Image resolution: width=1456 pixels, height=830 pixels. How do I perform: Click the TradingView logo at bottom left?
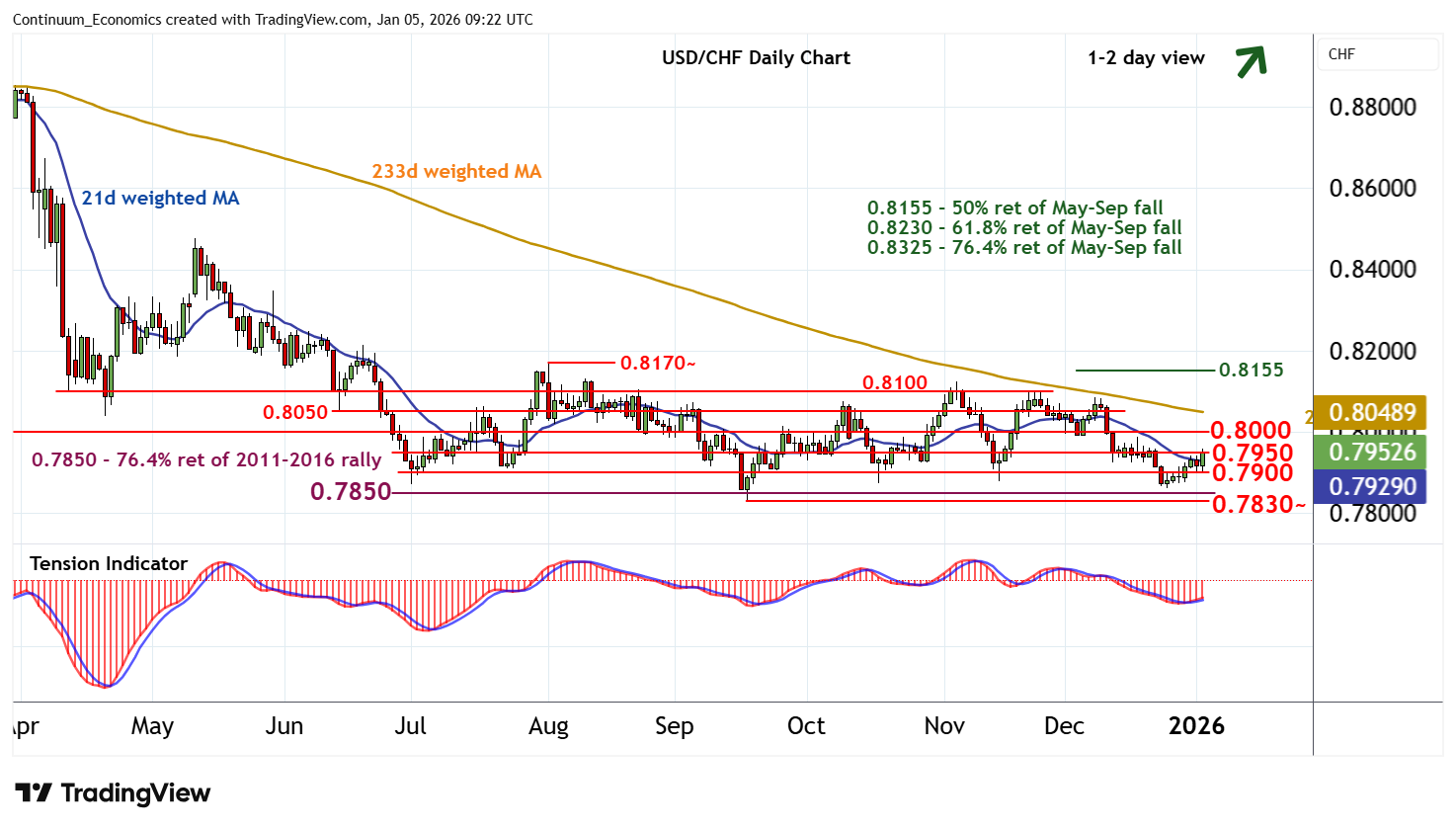(x=113, y=793)
